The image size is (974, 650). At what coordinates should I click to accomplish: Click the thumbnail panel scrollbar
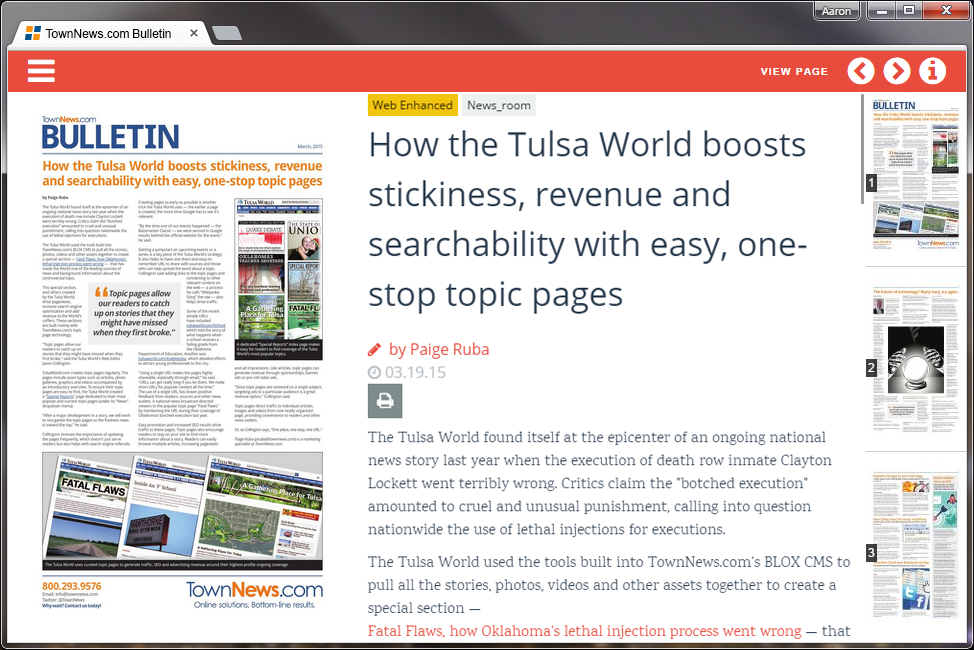pyautogui.click(x=862, y=149)
